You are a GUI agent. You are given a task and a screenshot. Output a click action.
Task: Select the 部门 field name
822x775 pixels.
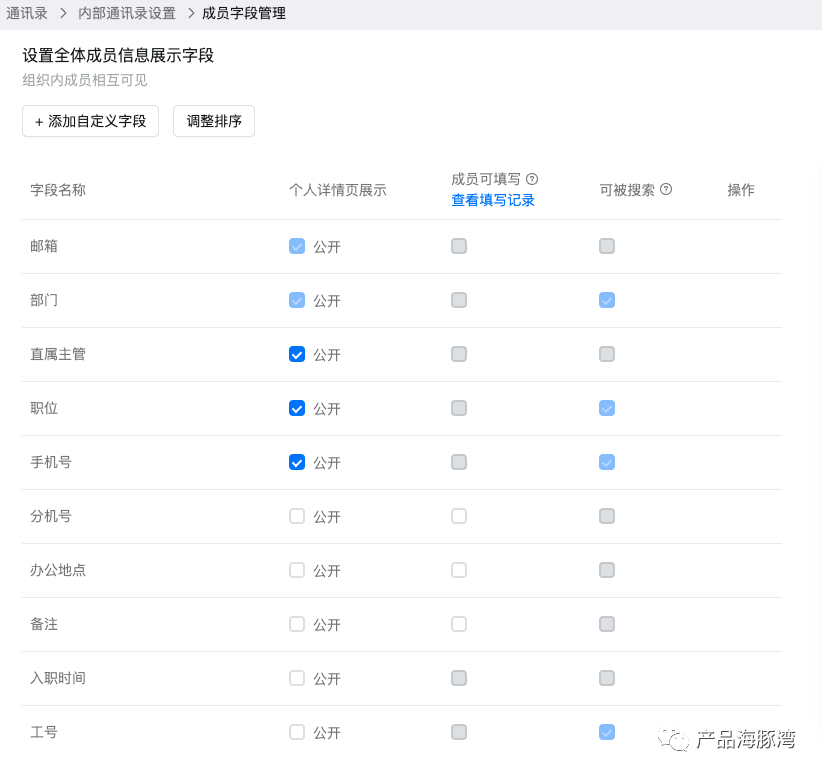pyautogui.click(x=44, y=300)
